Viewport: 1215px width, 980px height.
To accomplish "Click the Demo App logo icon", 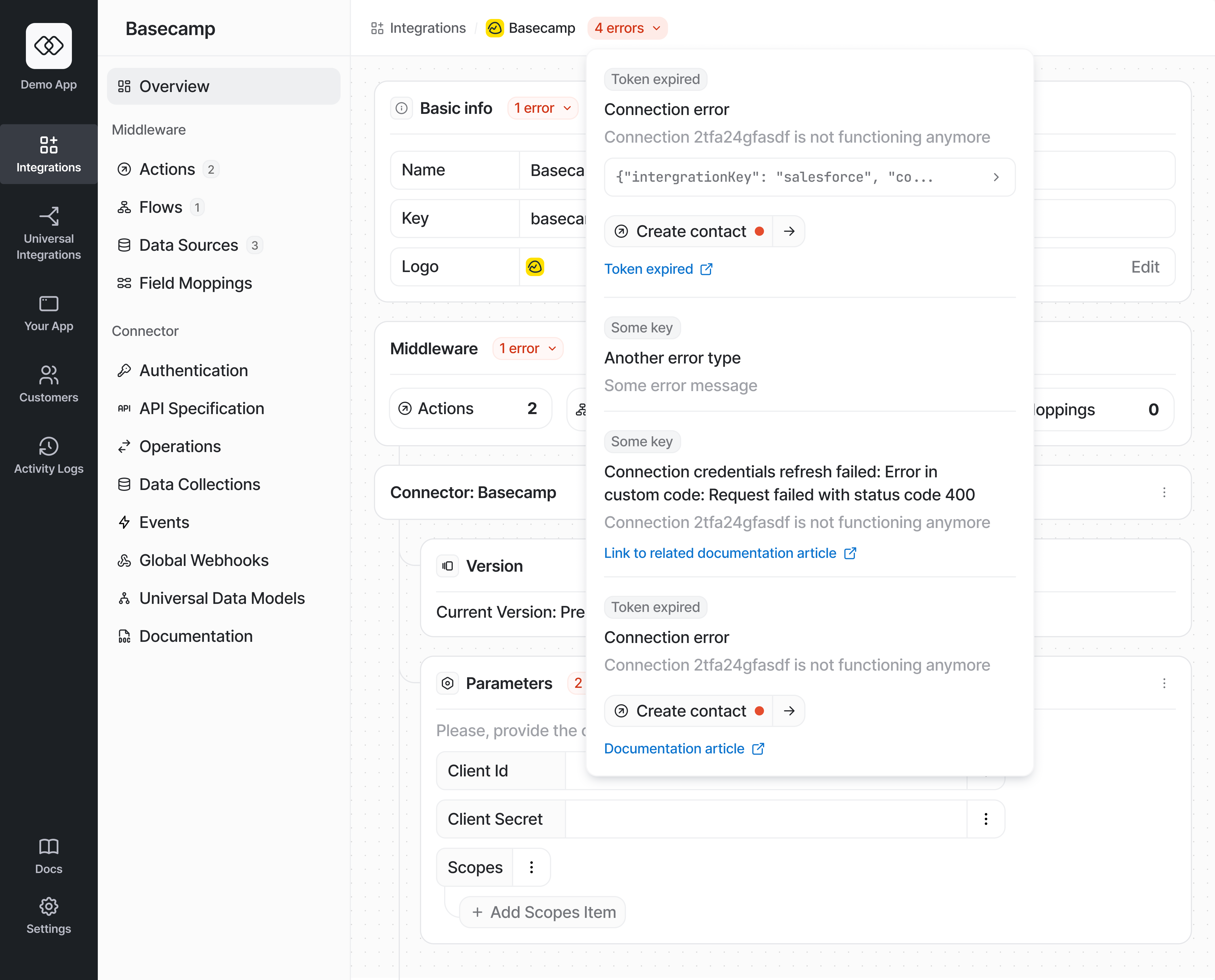I will [x=49, y=46].
